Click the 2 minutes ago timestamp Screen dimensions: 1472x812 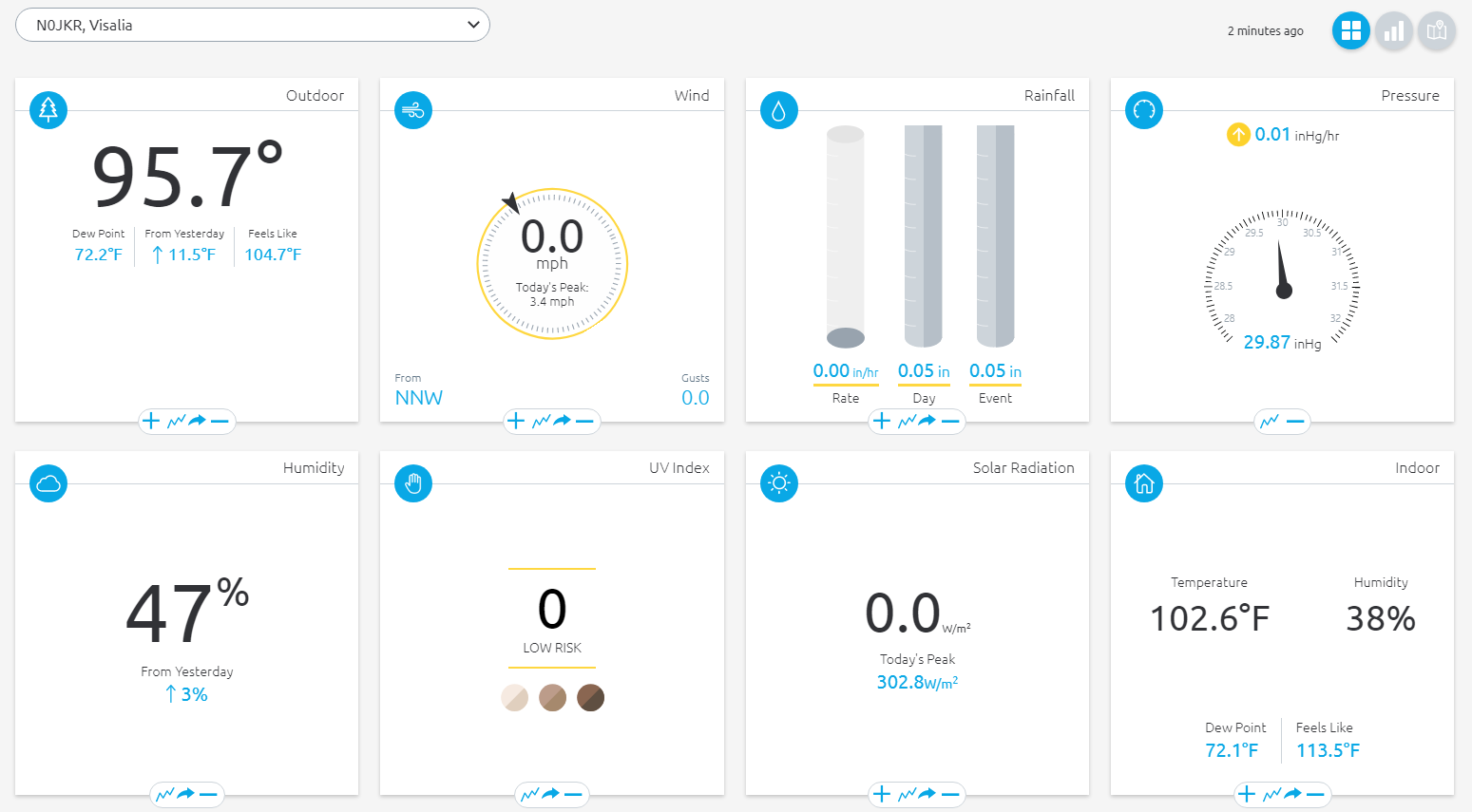click(x=1265, y=31)
